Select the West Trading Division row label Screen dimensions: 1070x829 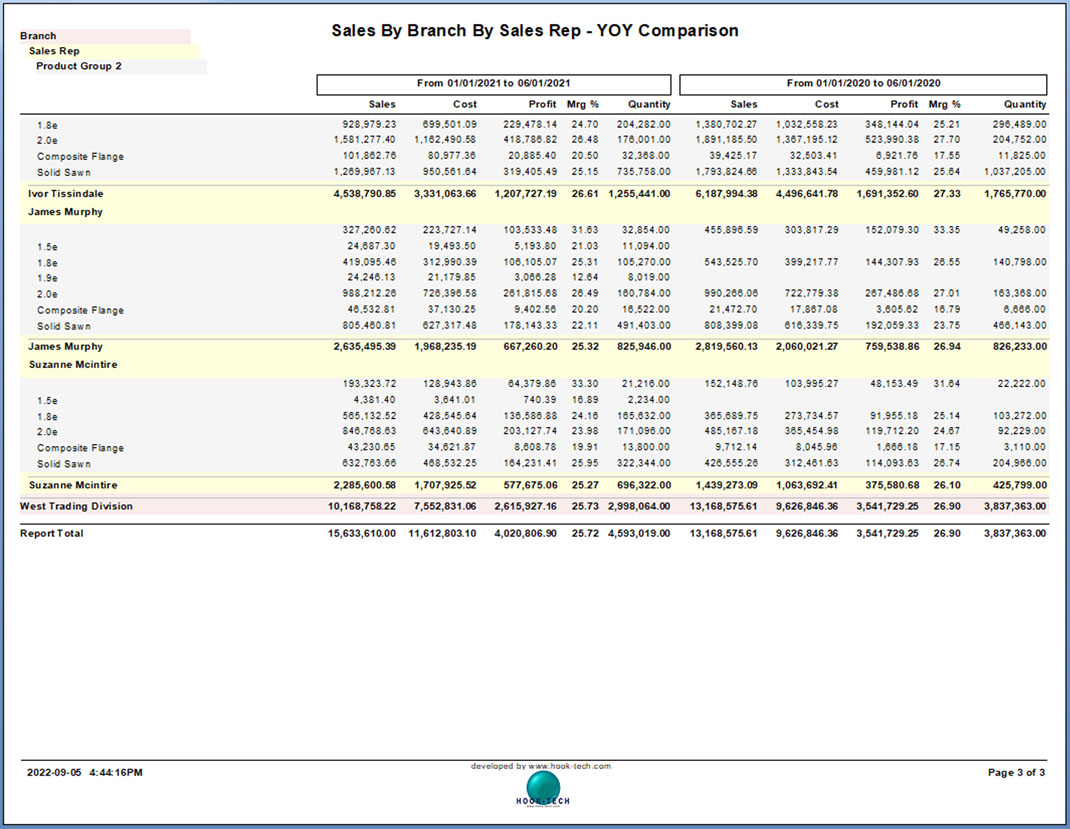76,506
